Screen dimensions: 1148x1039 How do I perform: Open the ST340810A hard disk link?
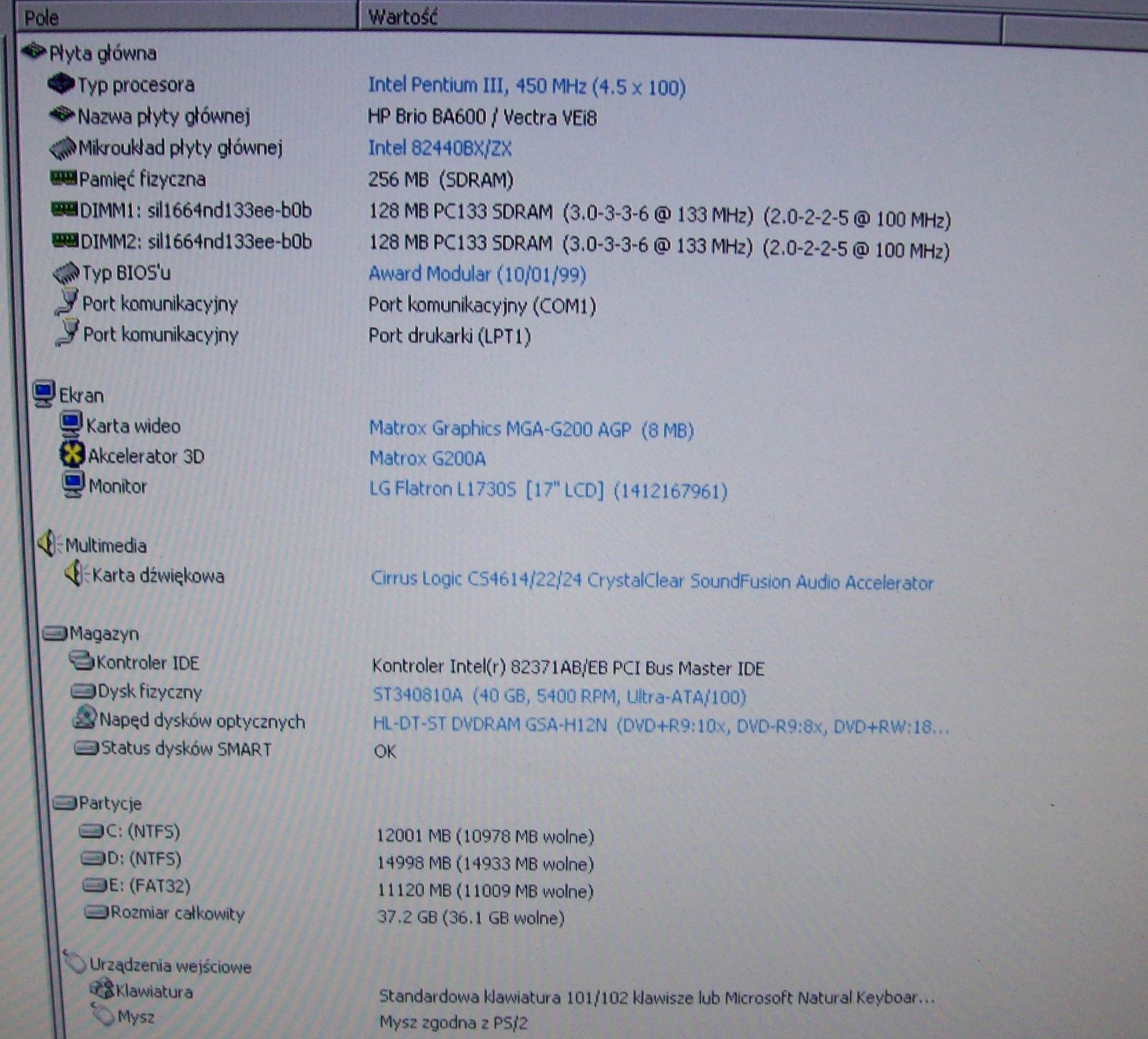click(559, 696)
